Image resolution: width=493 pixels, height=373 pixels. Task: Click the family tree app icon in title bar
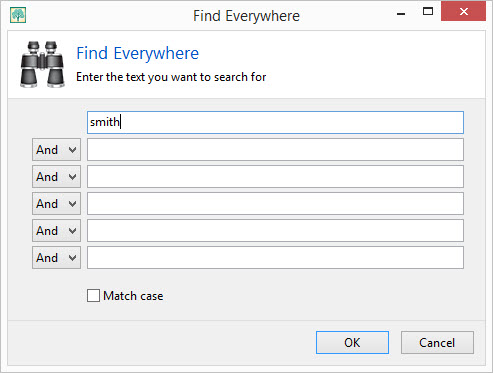tap(18, 15)
